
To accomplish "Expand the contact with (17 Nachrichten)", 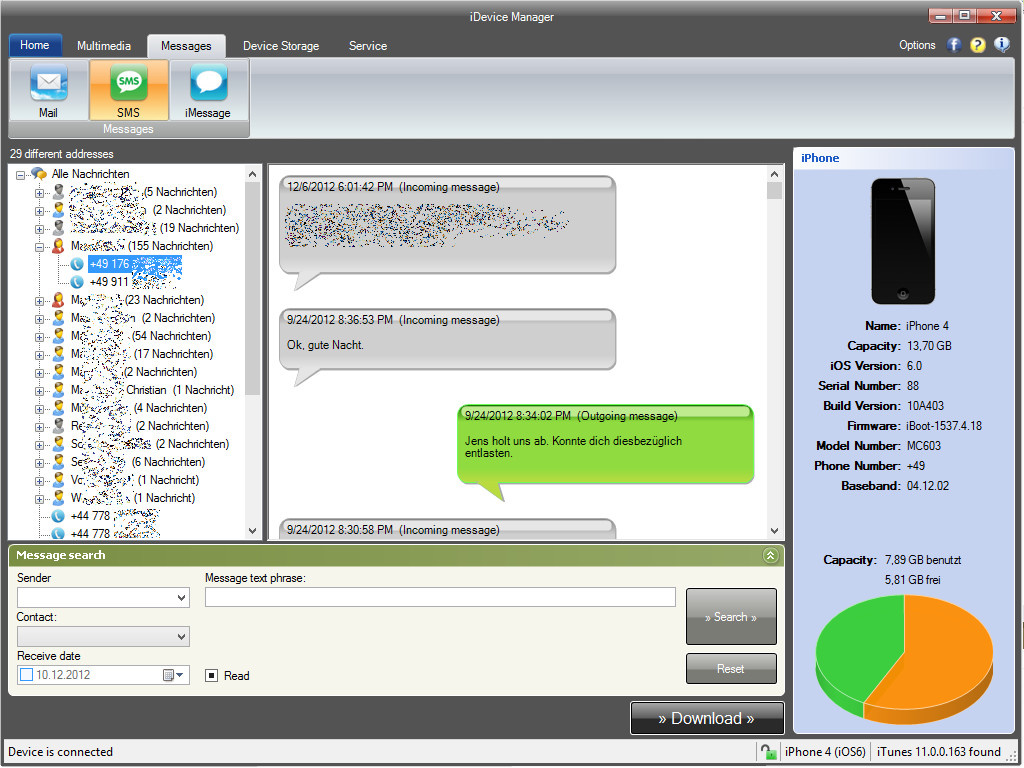I will click(x=39, y=355).
